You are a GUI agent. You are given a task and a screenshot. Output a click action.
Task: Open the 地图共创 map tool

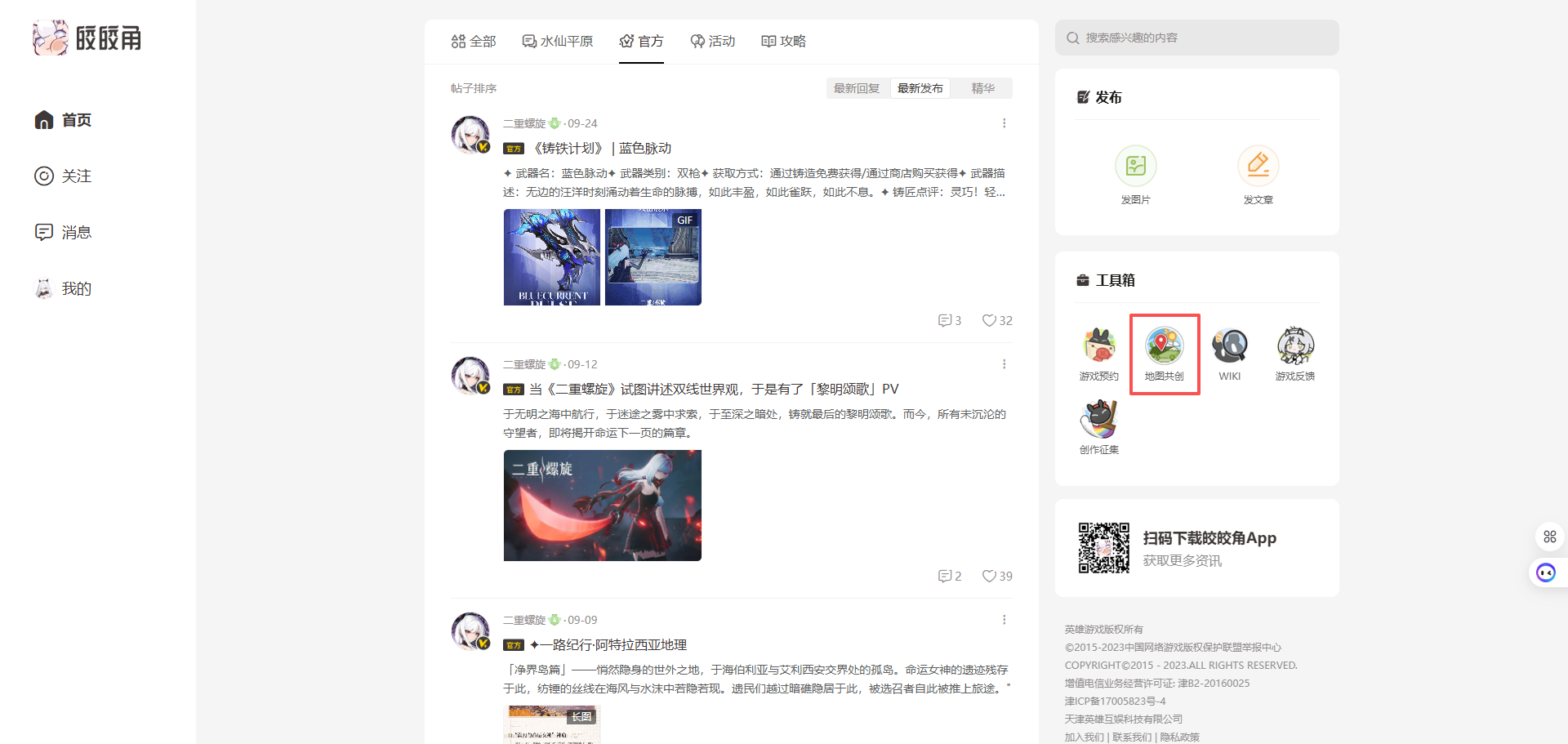pos(1164,347)
